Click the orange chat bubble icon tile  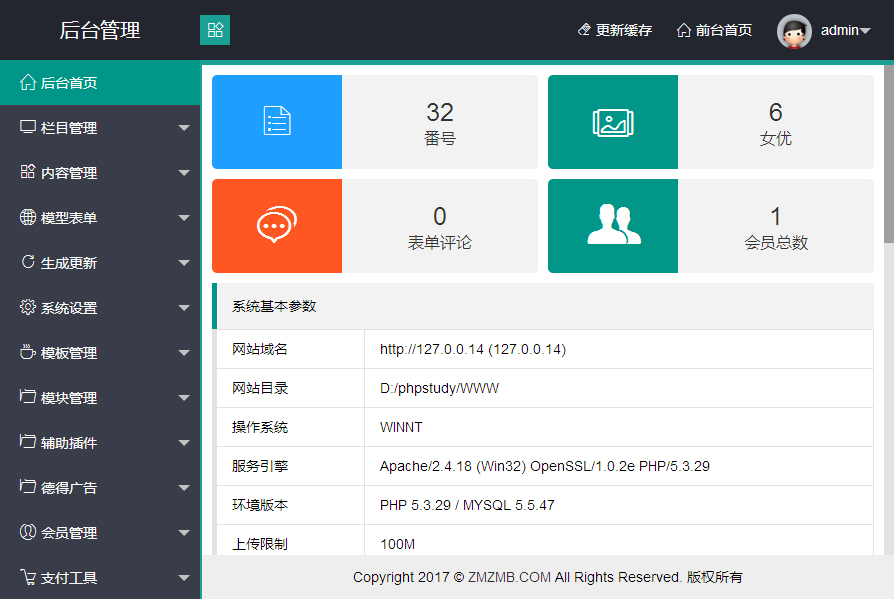point(277,226)
